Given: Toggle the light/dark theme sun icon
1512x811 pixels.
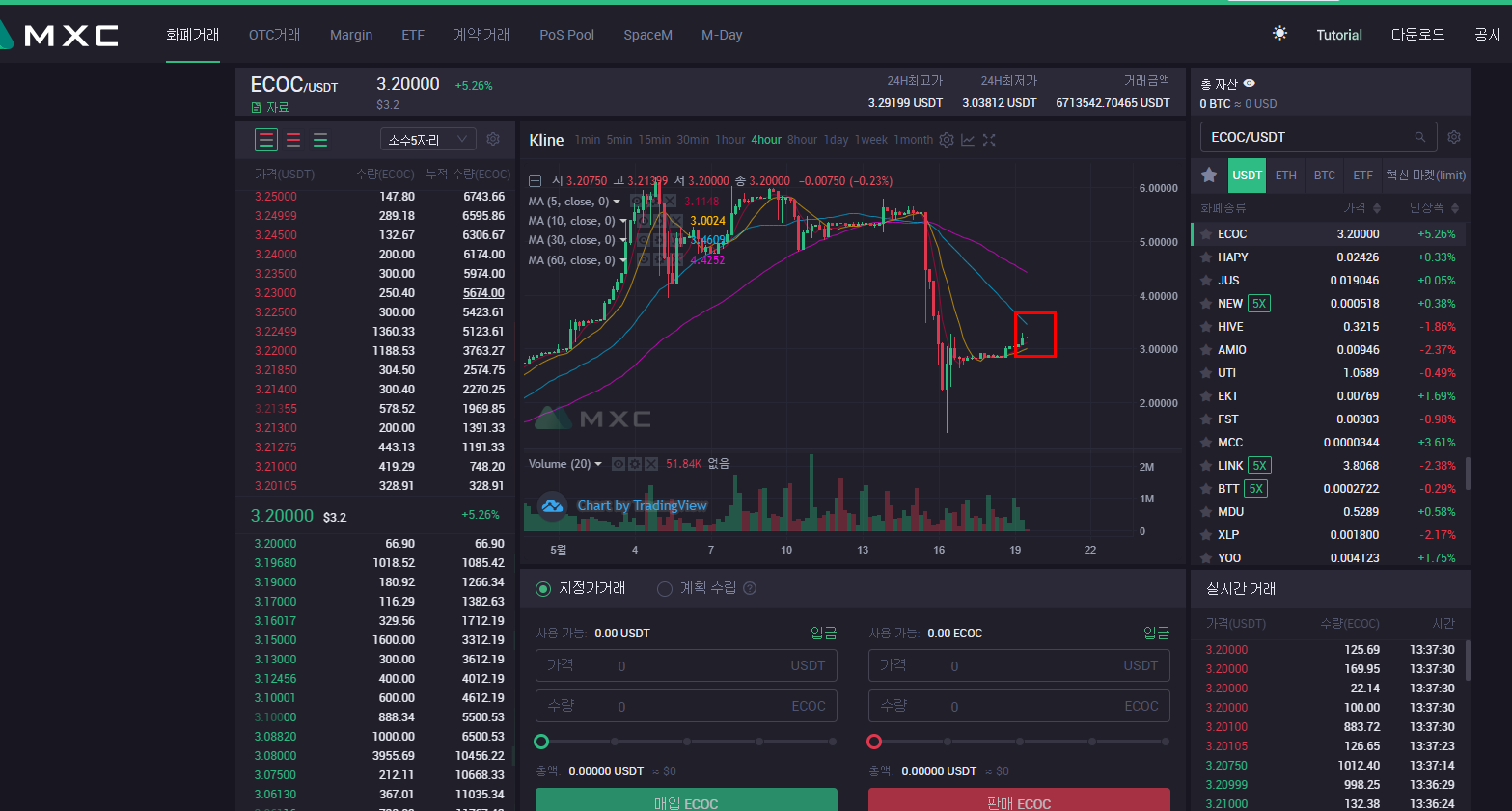Looking at the screenshot, I should pyautogui.click(x=1279, y=34).
